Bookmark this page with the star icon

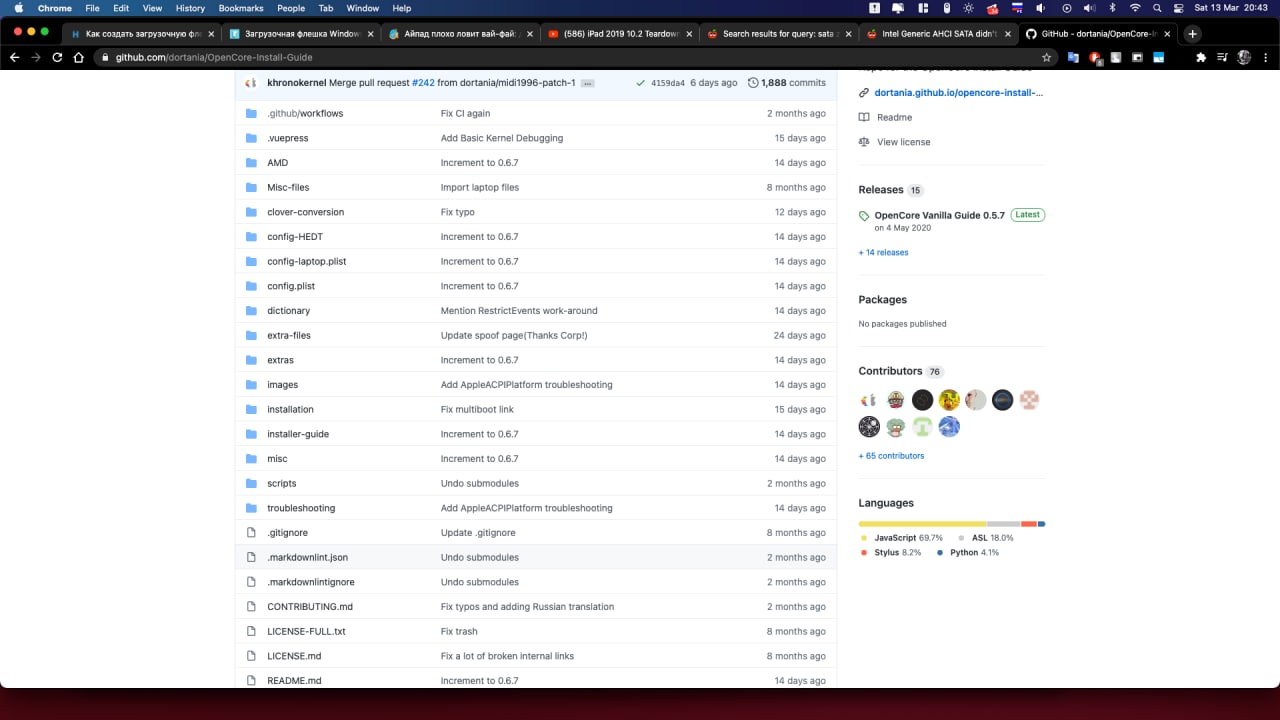click(x=1046, y=57)
